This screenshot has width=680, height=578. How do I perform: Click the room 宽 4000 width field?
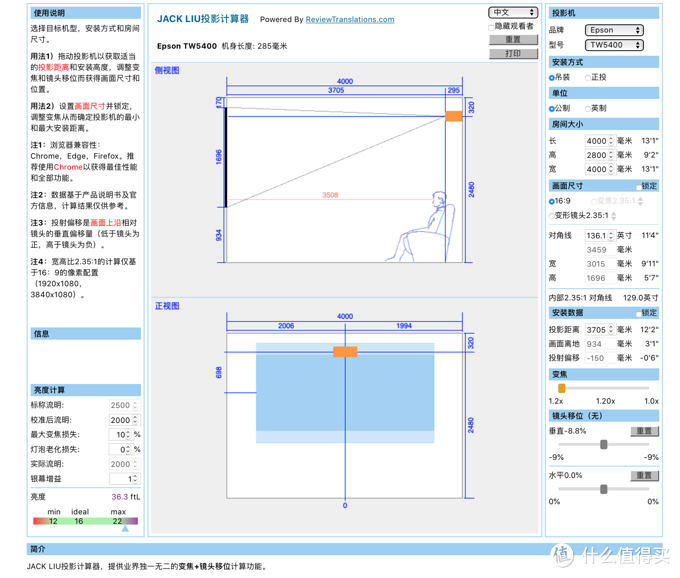tap(600, 169)
